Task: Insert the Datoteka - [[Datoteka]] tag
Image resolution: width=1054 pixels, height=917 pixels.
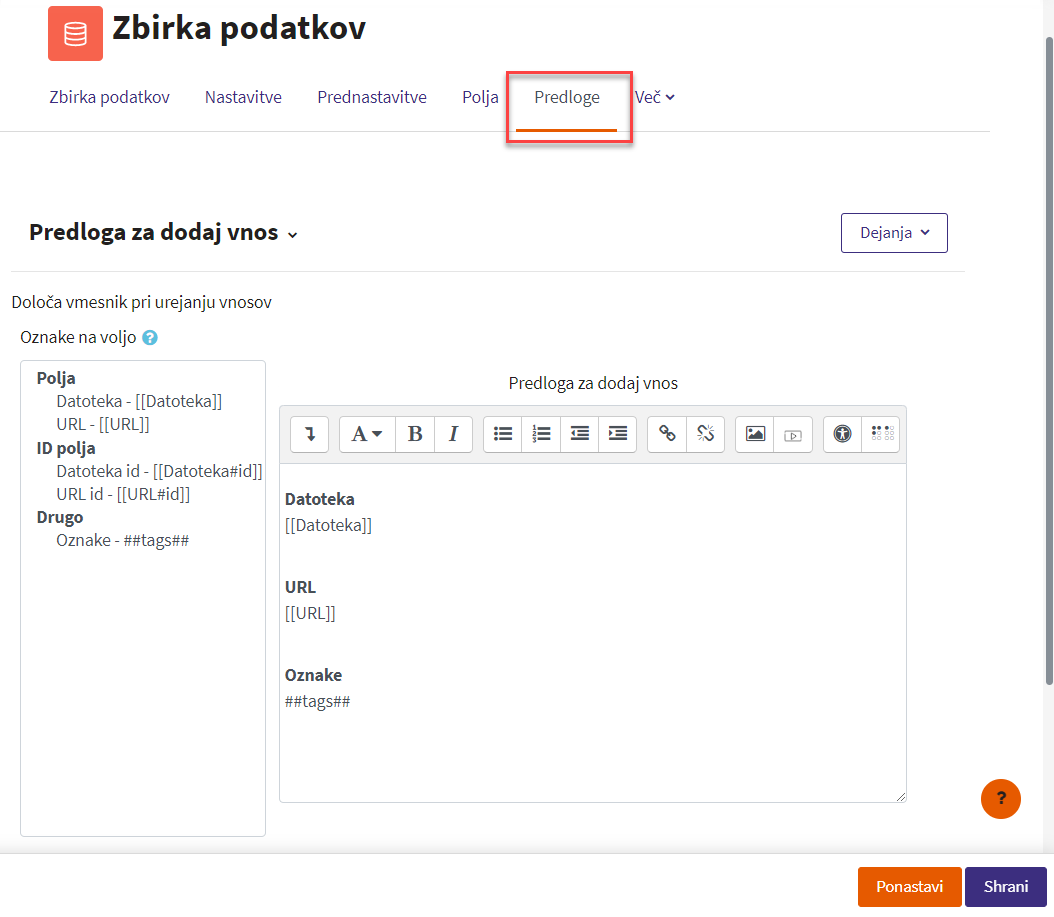Action: (x=139, y=401)
